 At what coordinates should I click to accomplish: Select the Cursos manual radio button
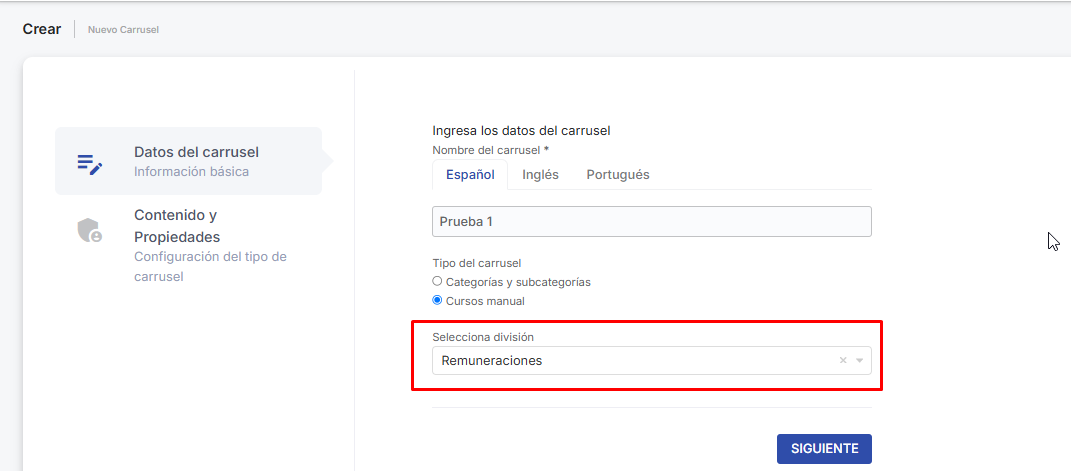pyautogui.click(x=437, y=301)
